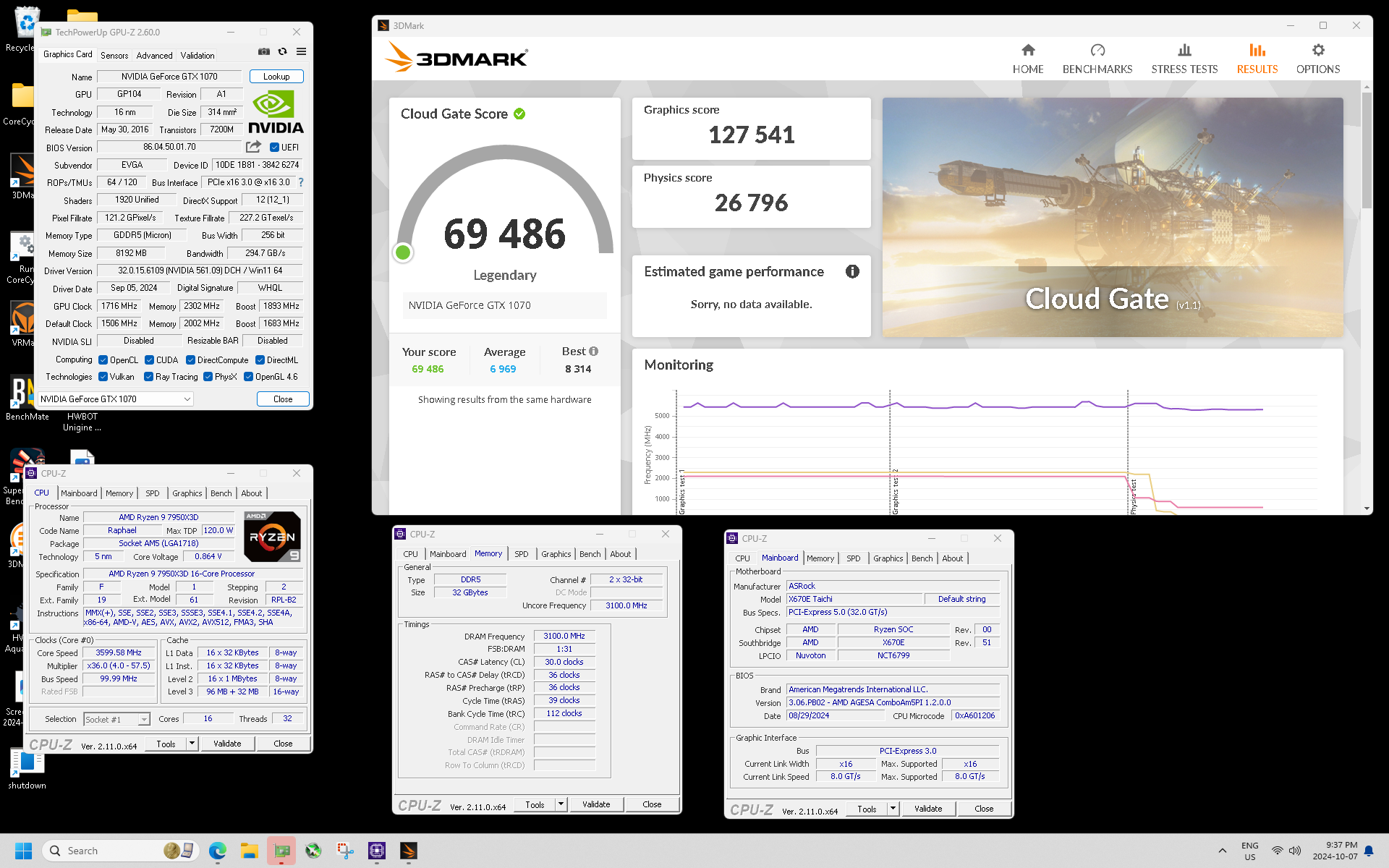1389x868 pixels.
Task: Click the Ryzen 9 logo in CPU-Z
Action: pyautogui.click(x=272, y=537)
